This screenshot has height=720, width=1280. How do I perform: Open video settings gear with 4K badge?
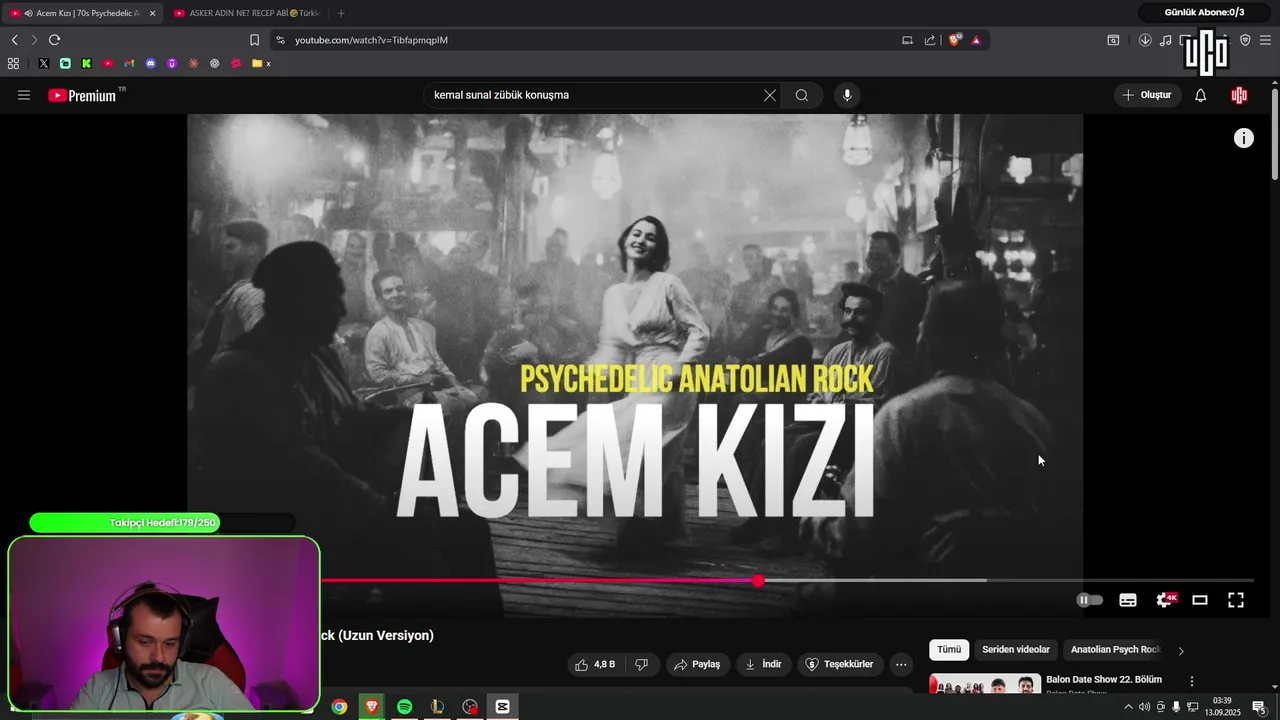[x=1166, y=600]
